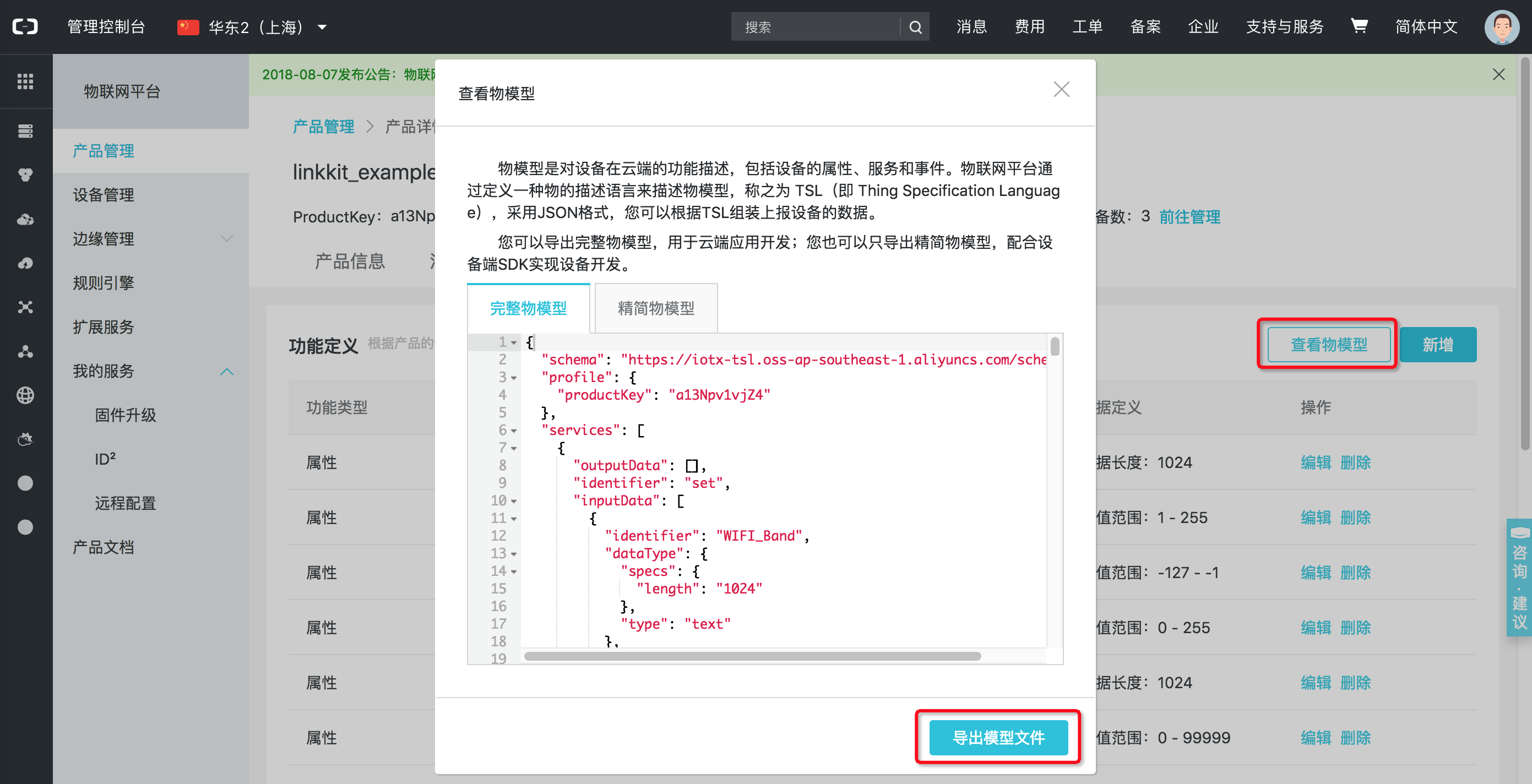Open the 前往管理 link
The height and width of the screenshot is (784, 1532).
pyautogui.click(x=1189, y=216)
